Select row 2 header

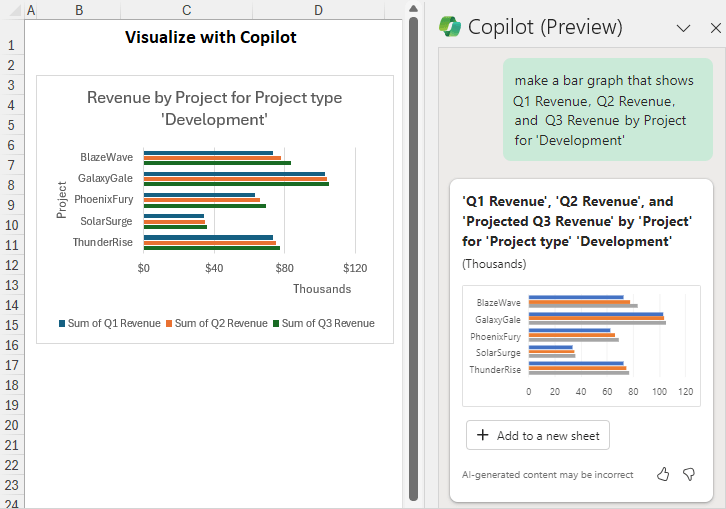click(12, 65)
